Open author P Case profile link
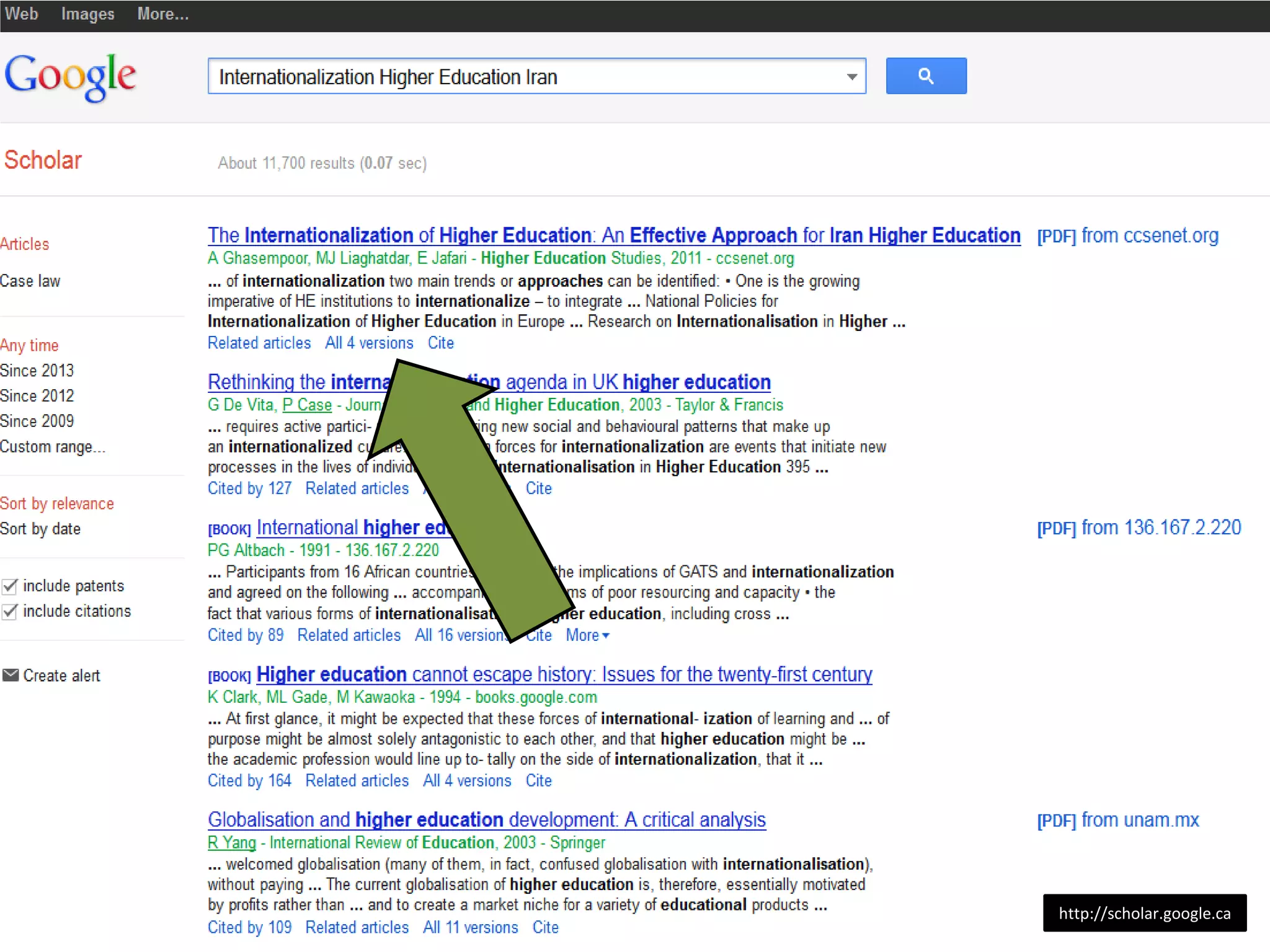The width and height of the screenshot is (1270, 952). point(308,405)
